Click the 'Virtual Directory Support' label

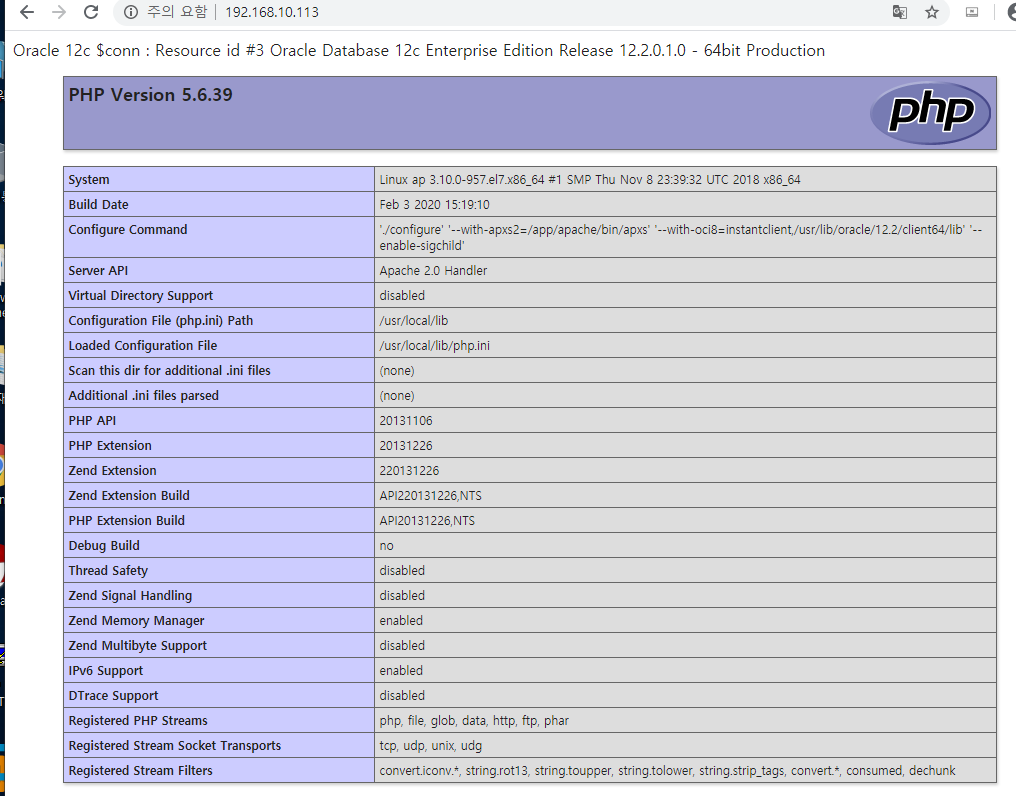(x=141, y=296)
